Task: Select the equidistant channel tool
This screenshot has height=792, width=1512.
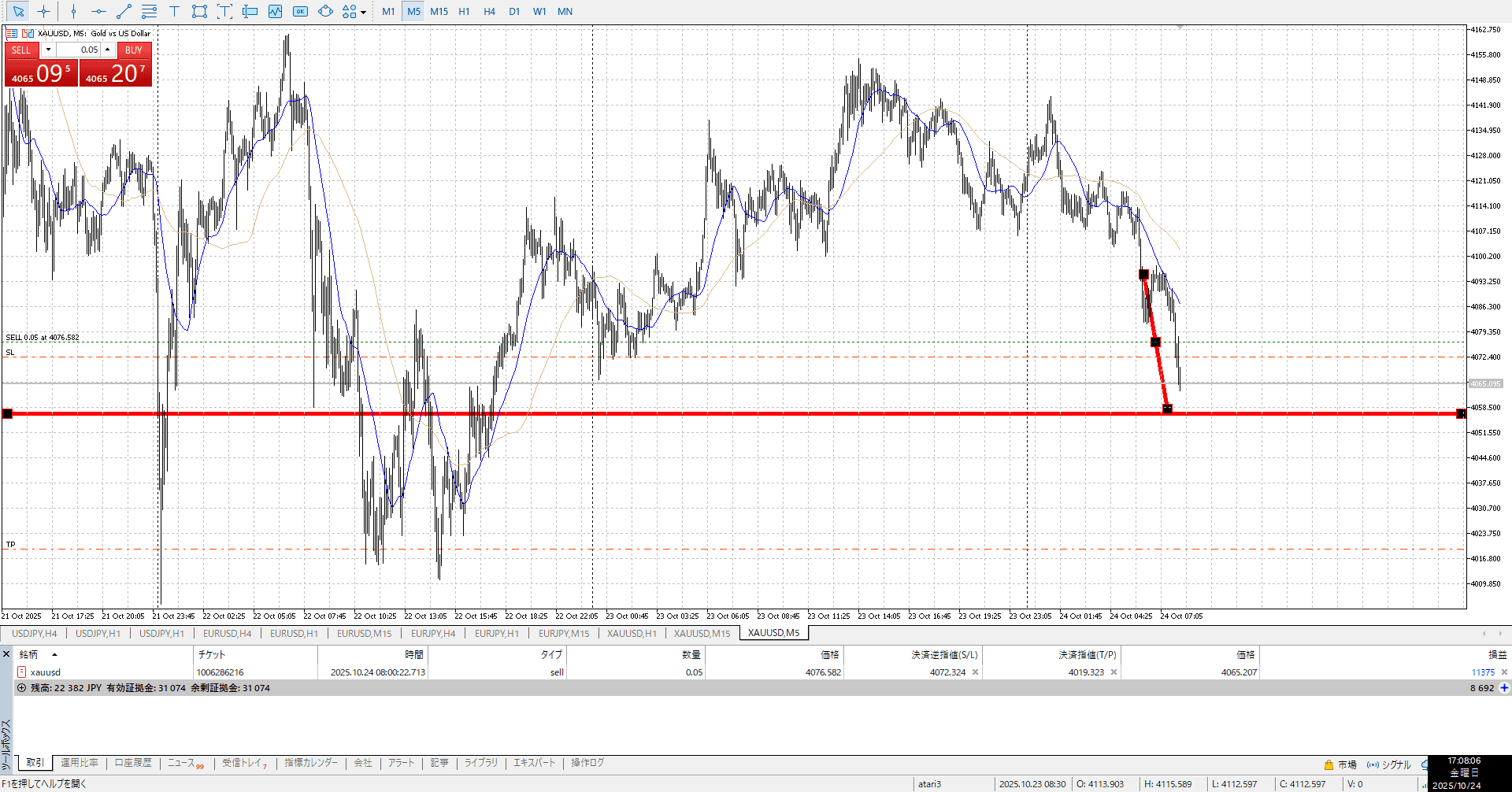Action: [149, 11]
